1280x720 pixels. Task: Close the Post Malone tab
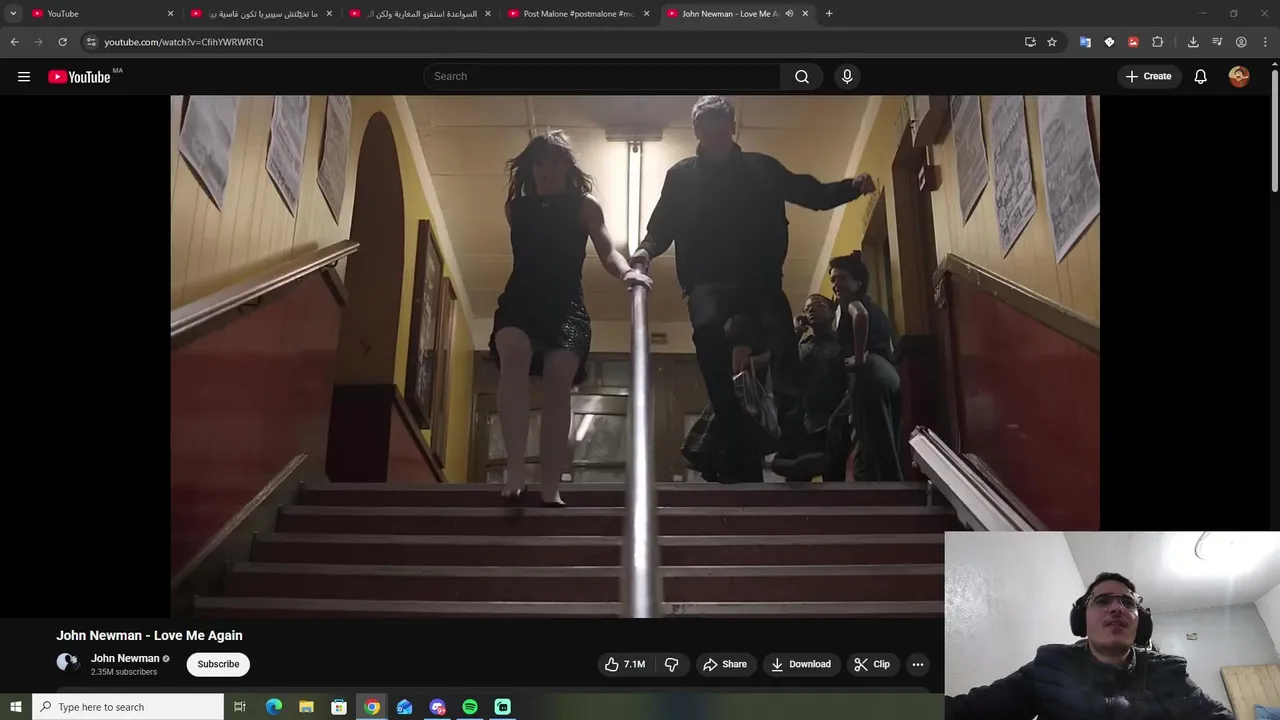point(646,14)
